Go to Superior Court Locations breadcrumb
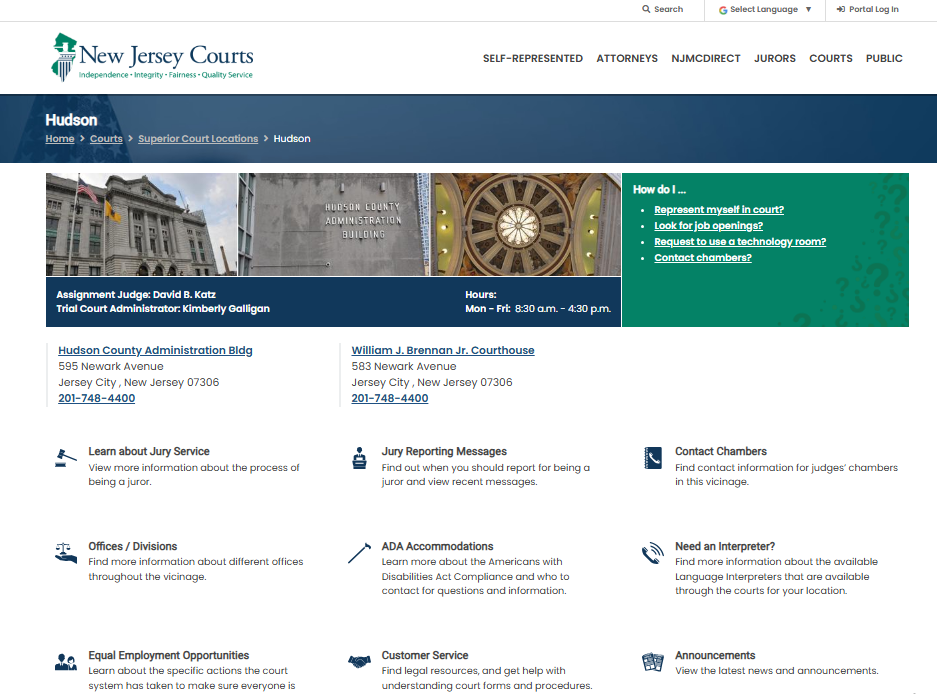This screenshot has width=937, height=694. point(198,139)
